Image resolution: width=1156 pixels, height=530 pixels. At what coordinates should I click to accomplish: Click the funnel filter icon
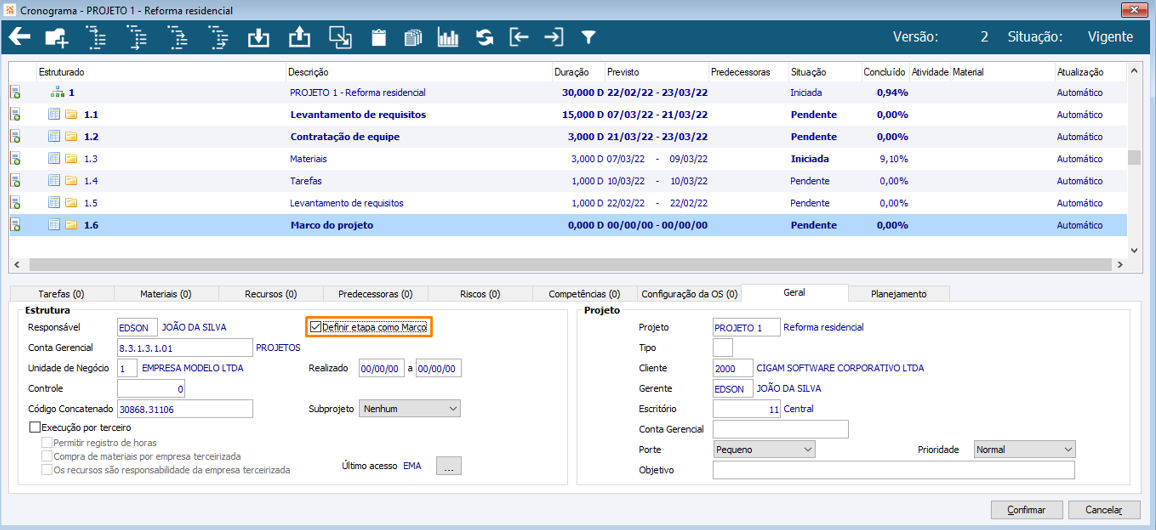click(x=589, y=38)
